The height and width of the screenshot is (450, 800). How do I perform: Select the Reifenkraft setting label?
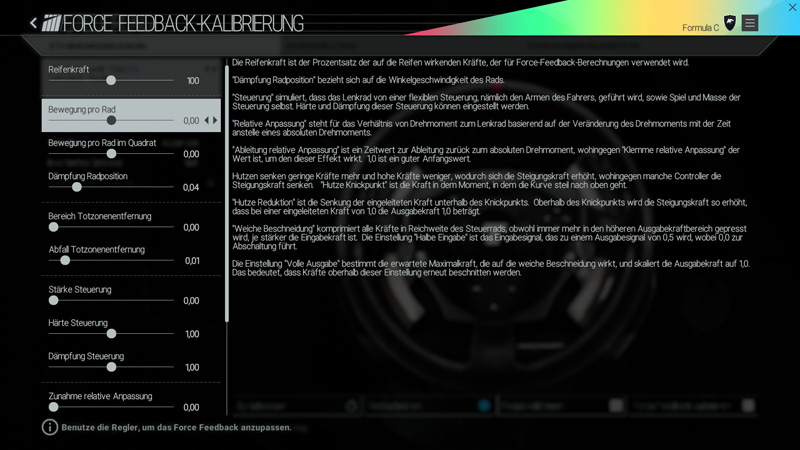[69, 69]
